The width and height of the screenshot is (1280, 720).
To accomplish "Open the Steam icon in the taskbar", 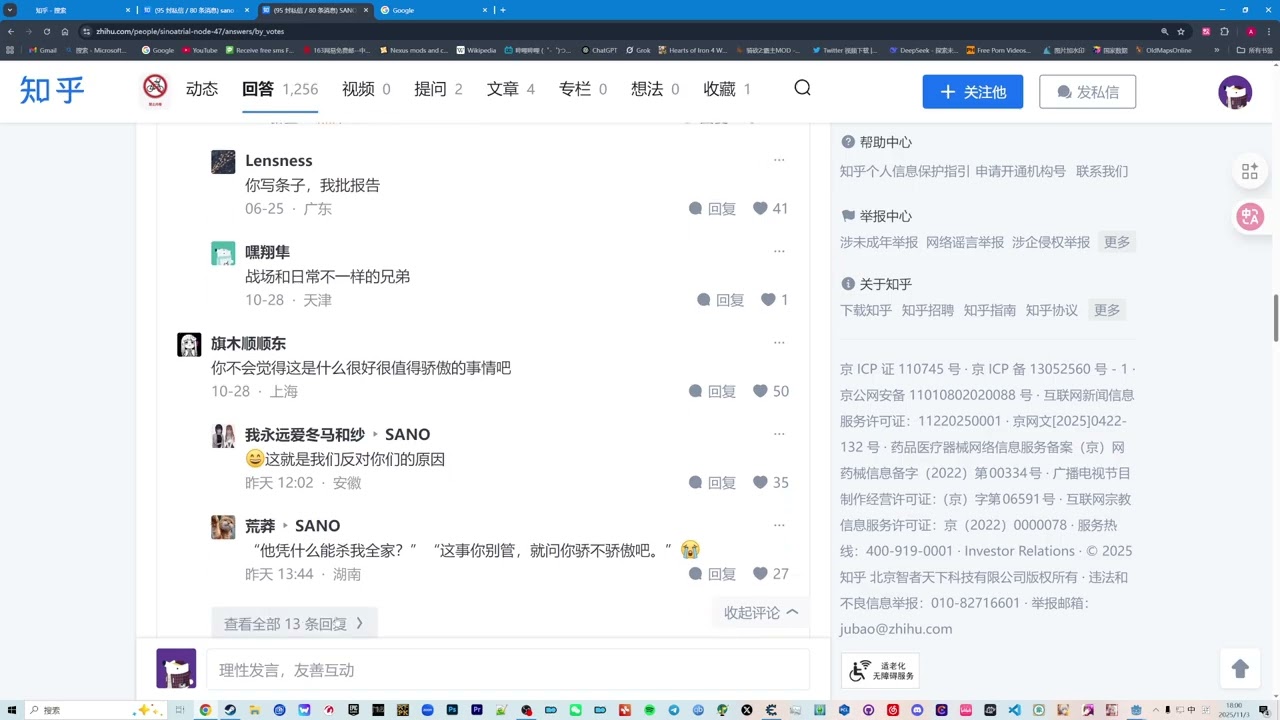I will point(230,710).
